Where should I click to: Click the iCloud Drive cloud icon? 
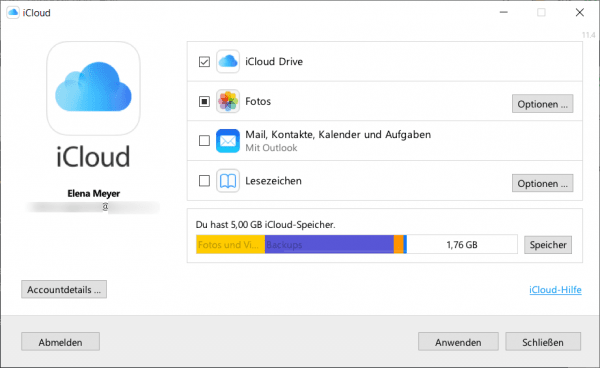[228, 61]
